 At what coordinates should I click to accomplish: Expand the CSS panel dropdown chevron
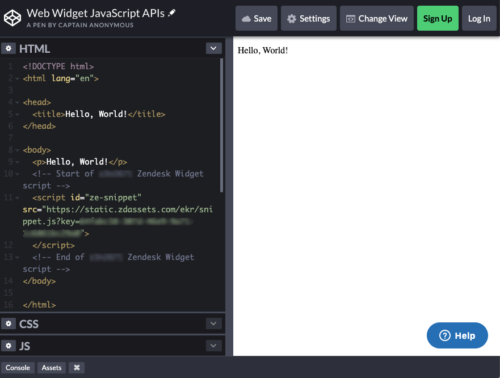[214, 324]
